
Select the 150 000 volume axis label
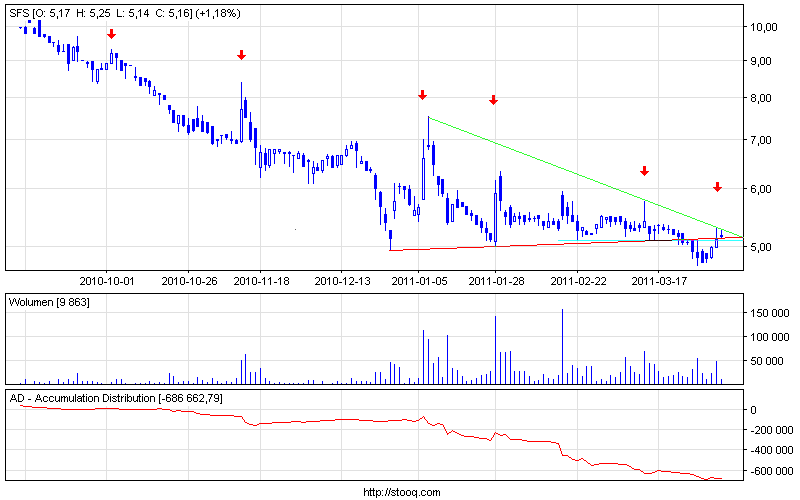(x=769, y=313)
